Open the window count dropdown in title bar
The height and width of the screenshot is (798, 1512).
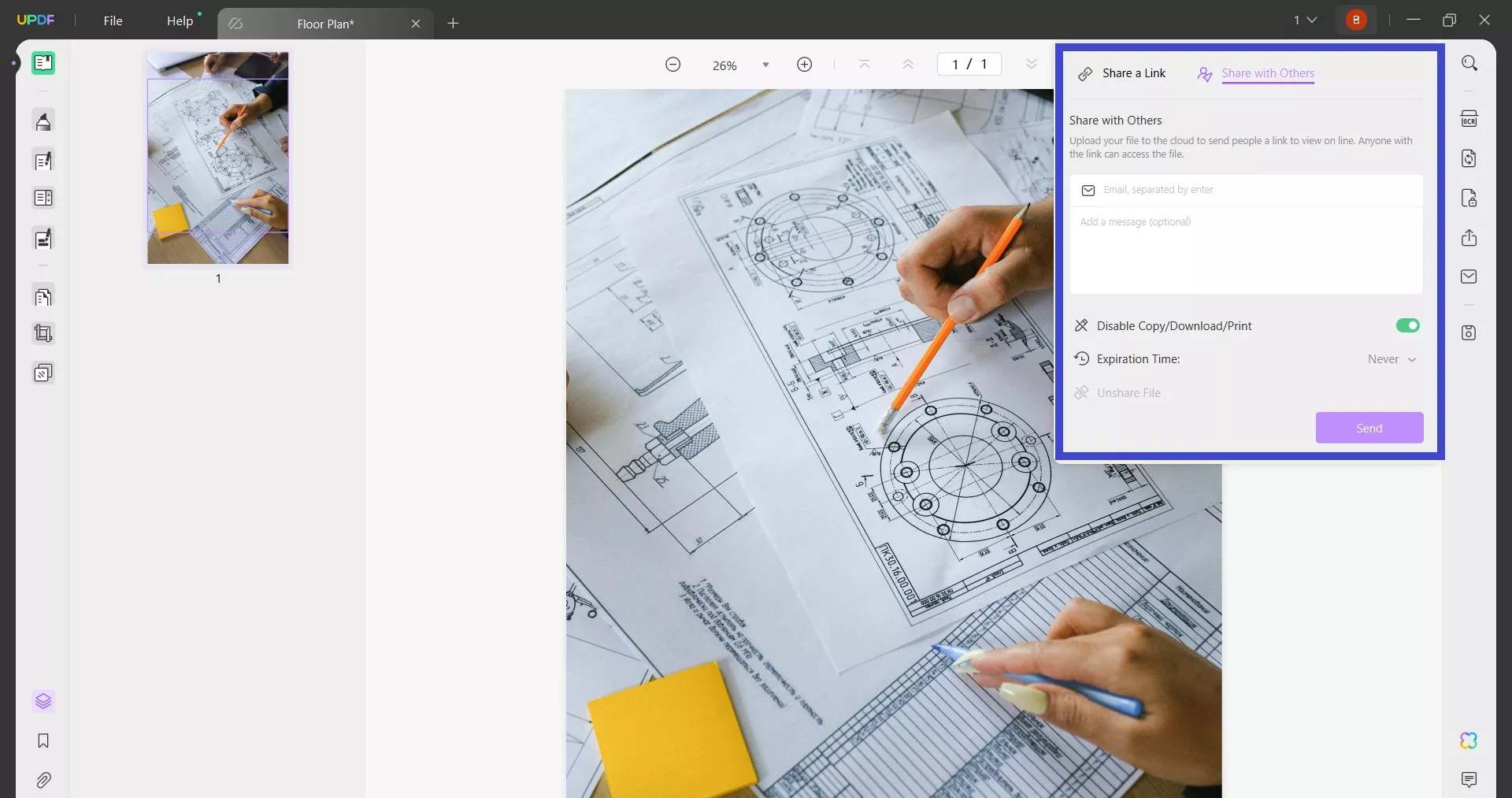point(1305,20)
